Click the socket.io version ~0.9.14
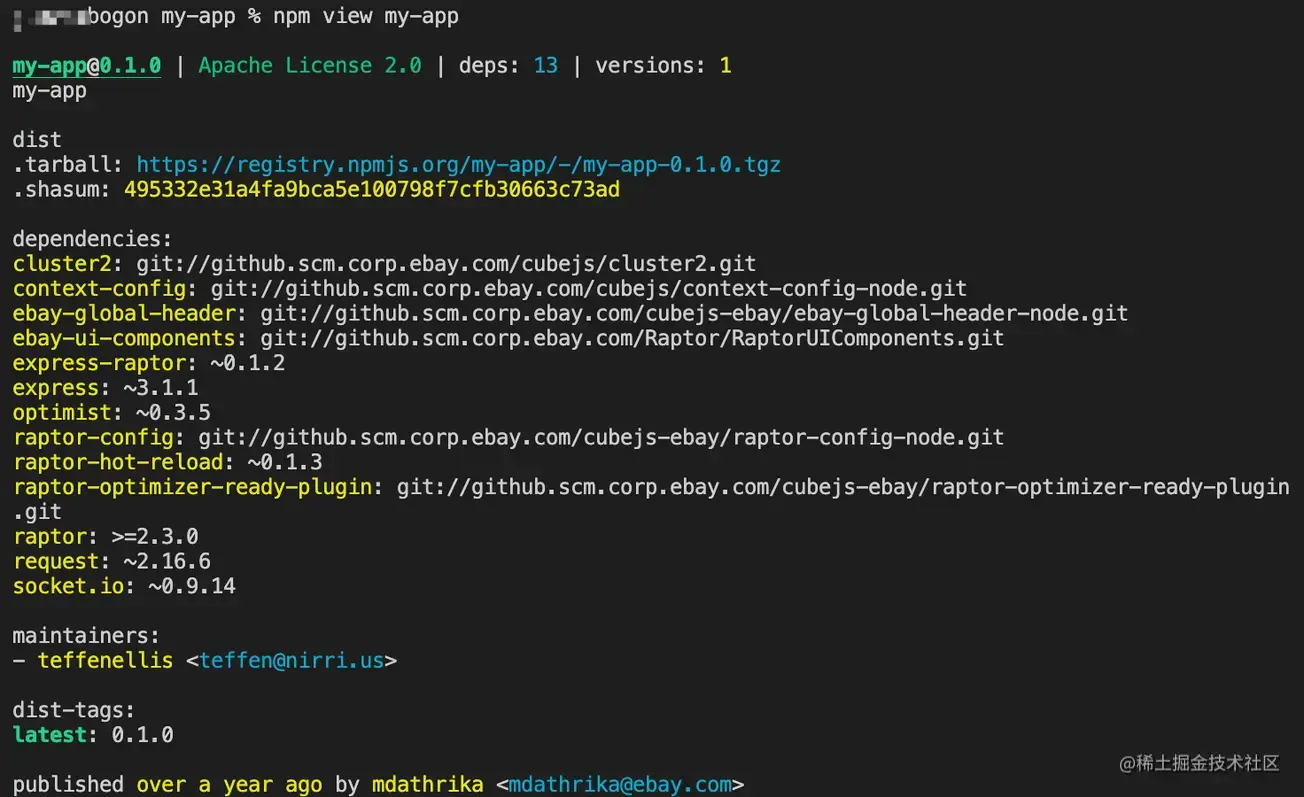1304x797 pixels. point(192,586)
